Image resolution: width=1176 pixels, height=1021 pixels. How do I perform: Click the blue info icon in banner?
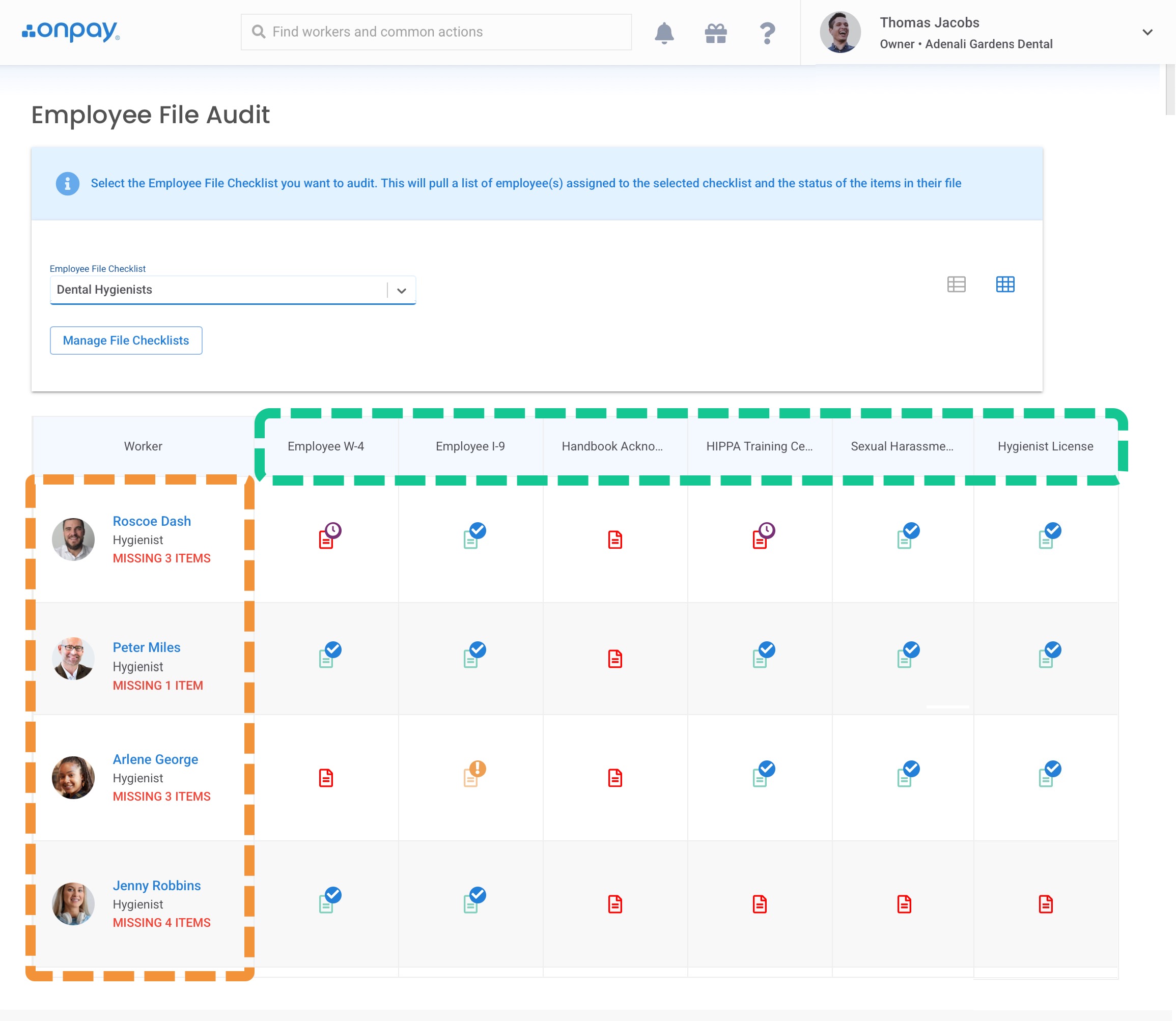pos(67,183)
